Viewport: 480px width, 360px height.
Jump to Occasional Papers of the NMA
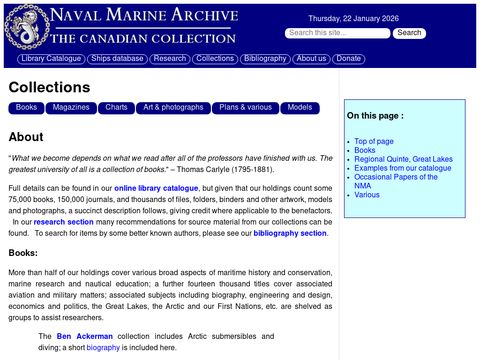(396, 181)
